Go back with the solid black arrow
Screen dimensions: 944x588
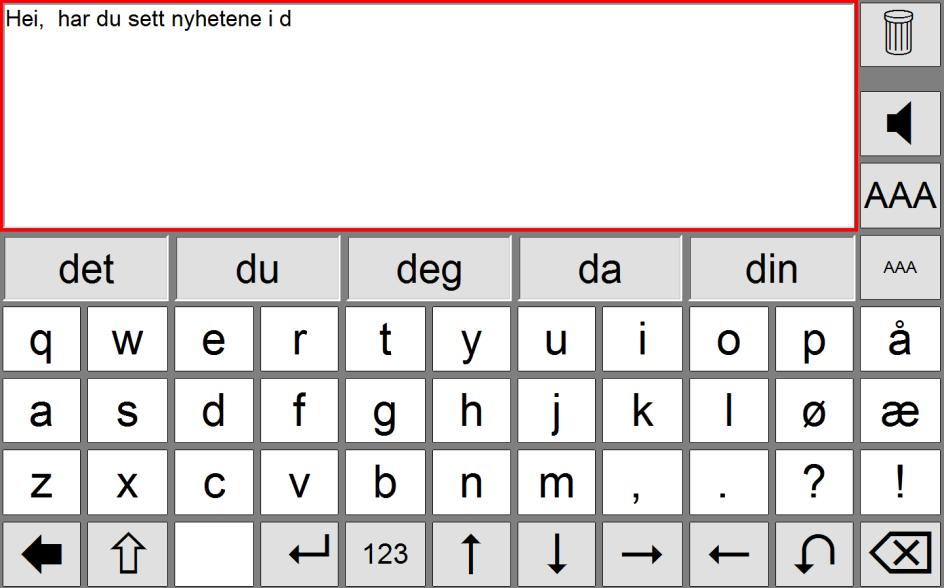pyautogui.click(x=42, y=554)
